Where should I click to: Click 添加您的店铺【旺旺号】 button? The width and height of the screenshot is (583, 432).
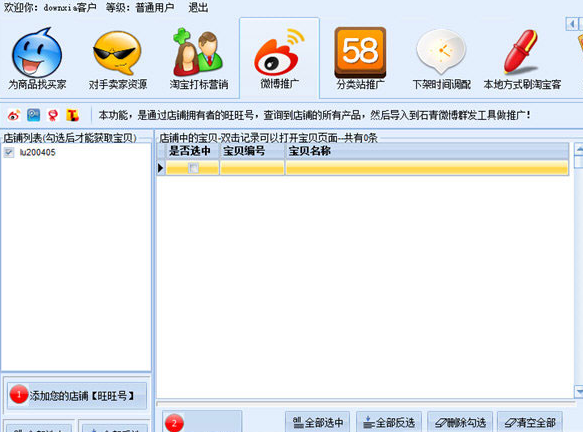click(77, 396)
